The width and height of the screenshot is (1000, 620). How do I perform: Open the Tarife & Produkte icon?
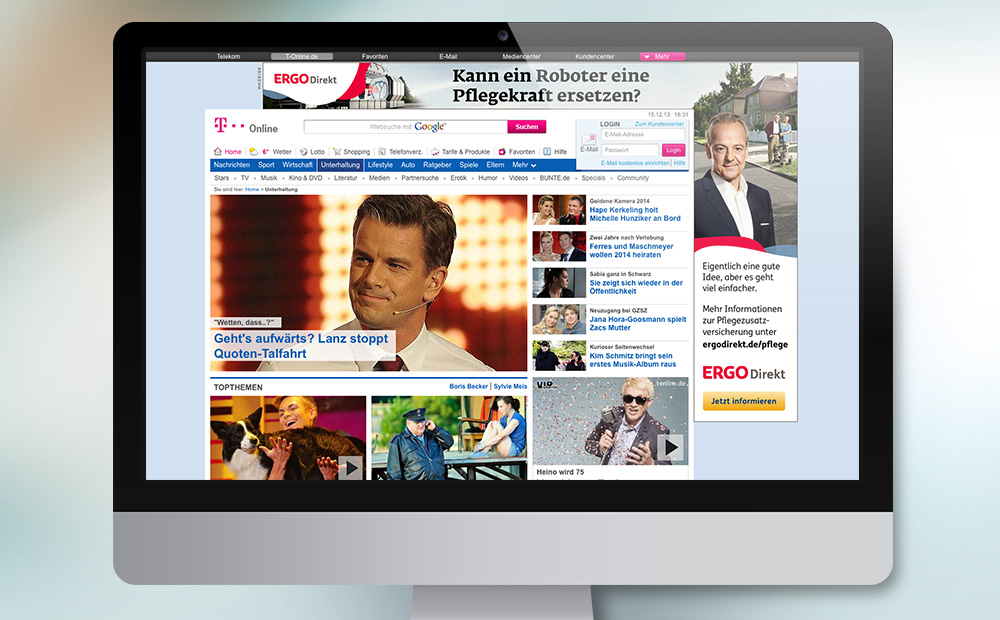tap(435, 152)
